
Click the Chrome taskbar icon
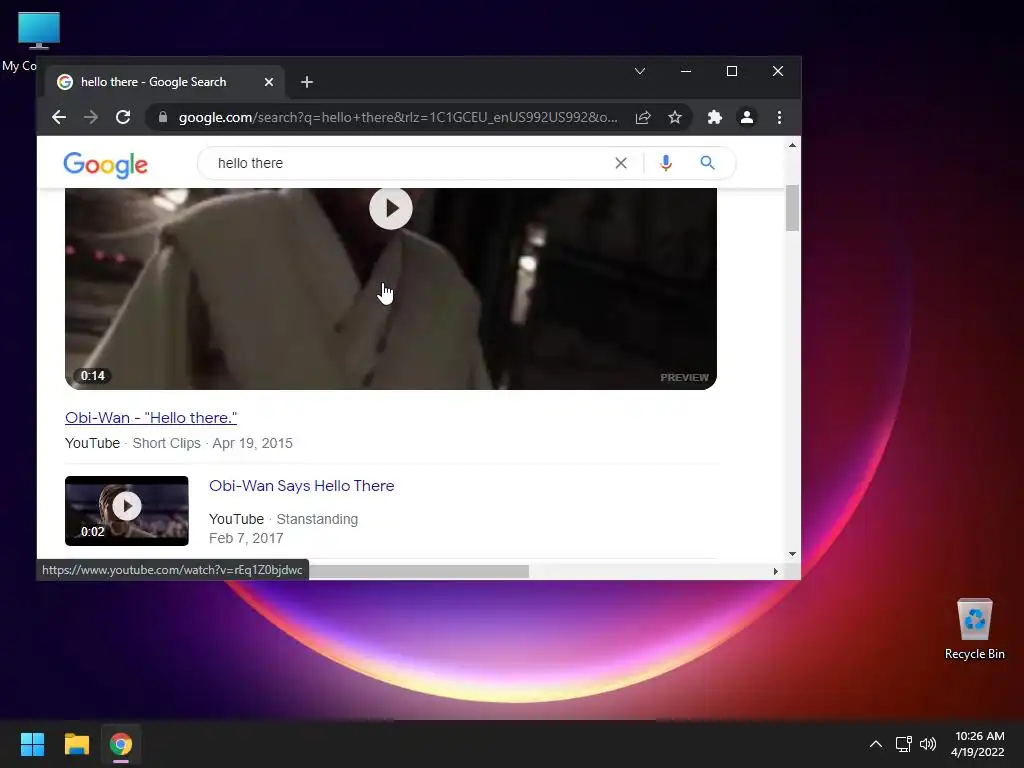coord(121,744)
